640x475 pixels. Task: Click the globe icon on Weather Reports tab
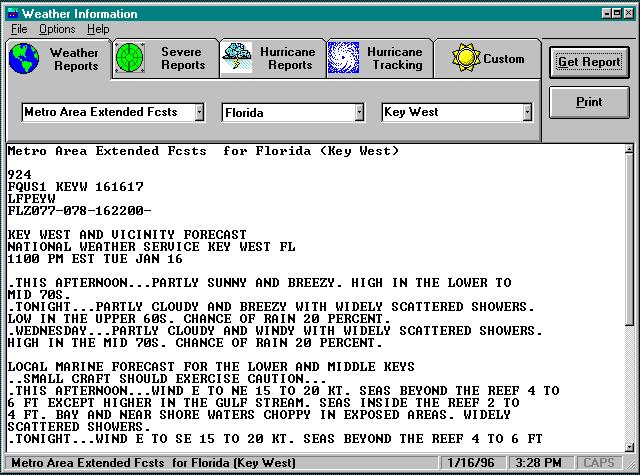coord(24,58)
